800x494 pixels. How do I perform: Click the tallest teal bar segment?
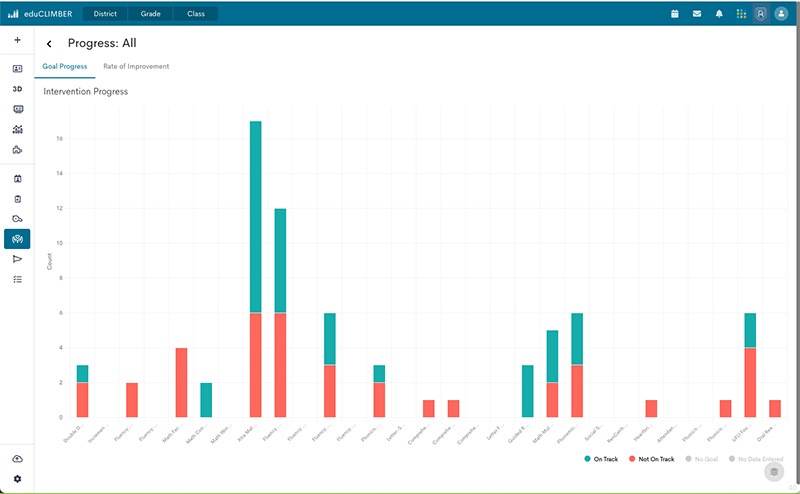click(256, 216)
